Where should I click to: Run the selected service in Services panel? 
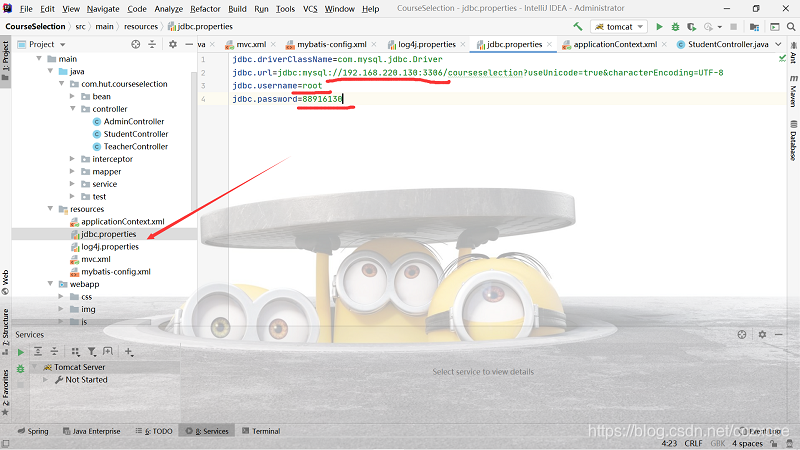click(20, 352)
